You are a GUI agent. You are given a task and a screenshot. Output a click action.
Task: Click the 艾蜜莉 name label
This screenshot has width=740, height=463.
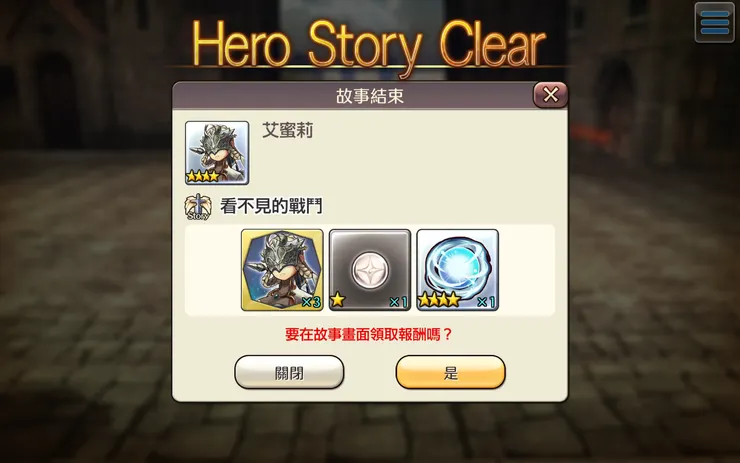coord(287,131)
